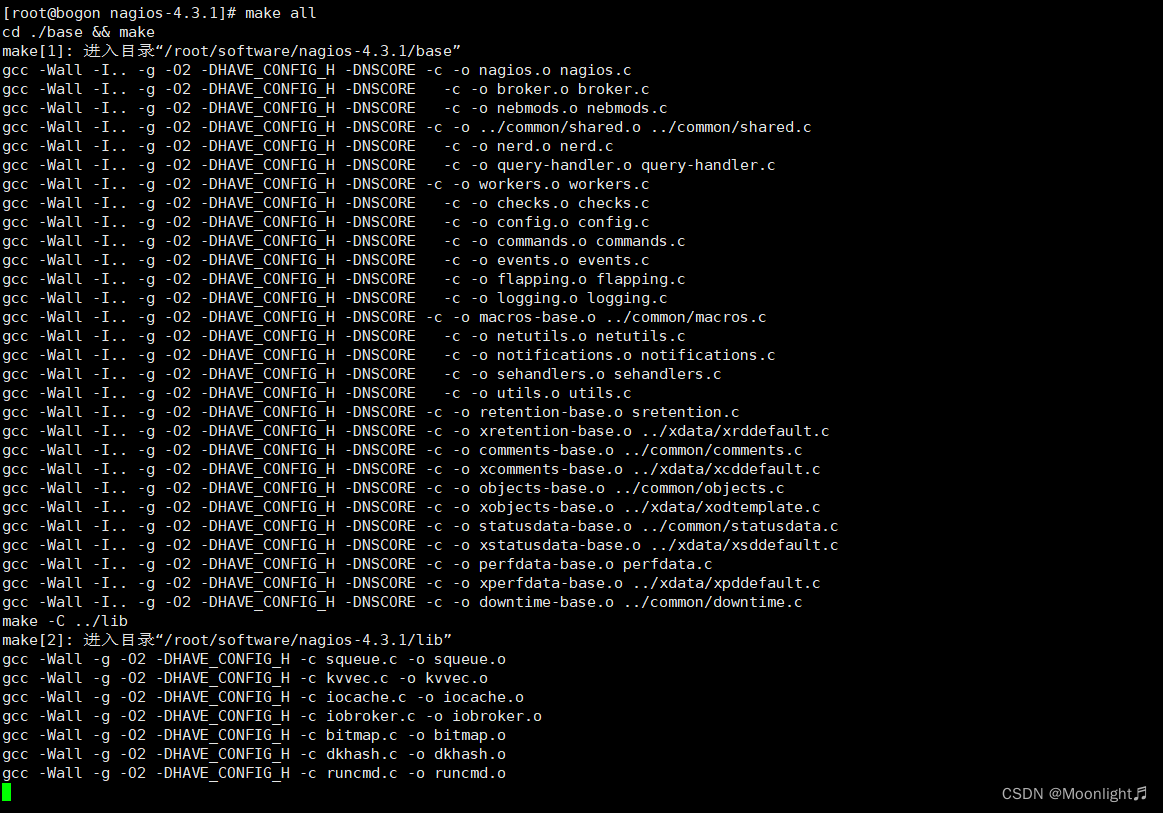Click the logging.o compile line

pyautogui.click(x=335, y=298)
